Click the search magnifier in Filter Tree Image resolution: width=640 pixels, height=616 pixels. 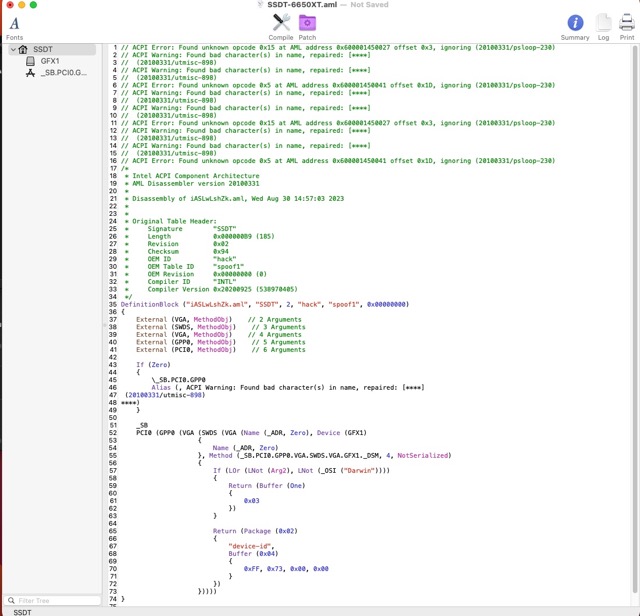click(x=10, y=601)
